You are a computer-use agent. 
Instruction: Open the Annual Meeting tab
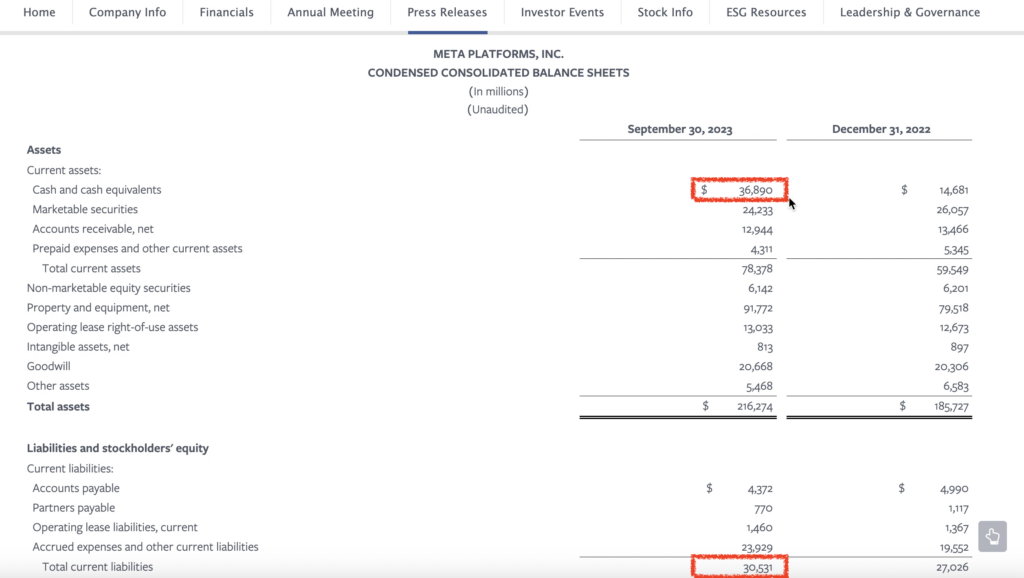point(330,12)
